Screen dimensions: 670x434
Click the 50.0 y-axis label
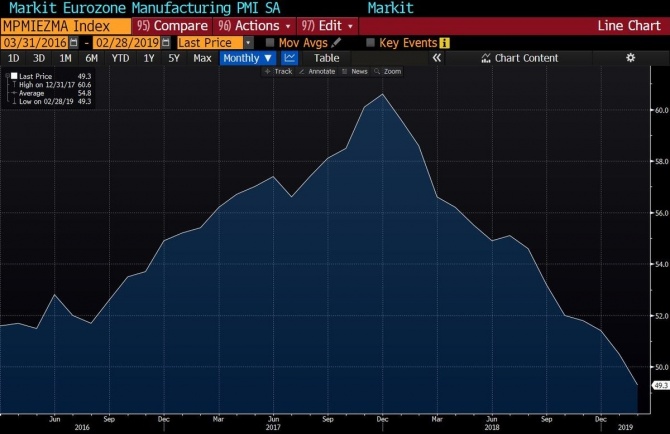[x=661, y=367]
